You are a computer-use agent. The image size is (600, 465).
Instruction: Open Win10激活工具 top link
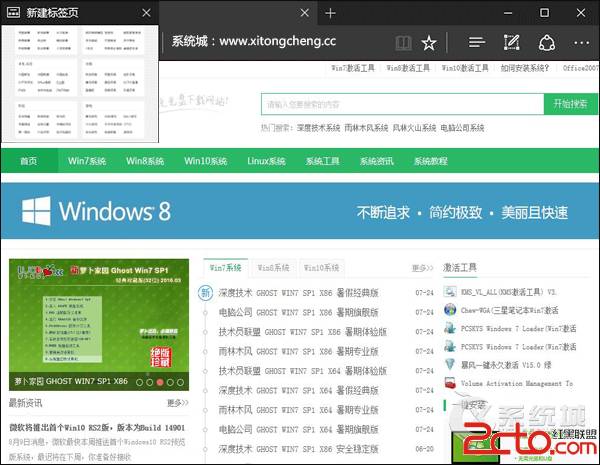465,68
